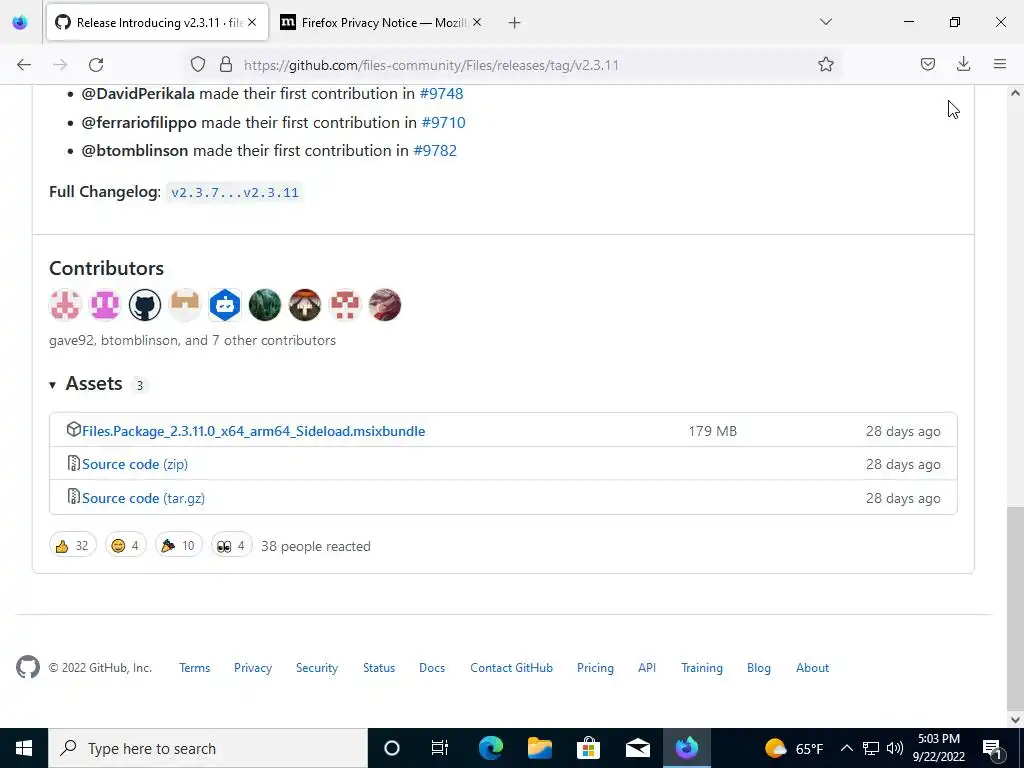Open File Explorer from the taskbar
The width and height of the screenshot is (1024, 768).
[x=539, y=748]
